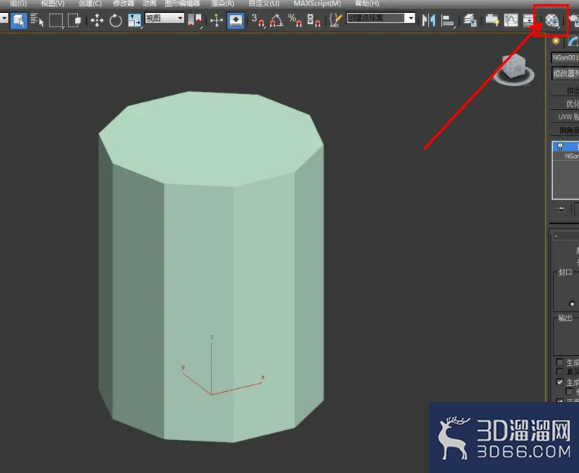Screen dimensions: 579x473
Task: Toggle the lightbulb on the highlighted stack modifier
Action: point(560,147)
